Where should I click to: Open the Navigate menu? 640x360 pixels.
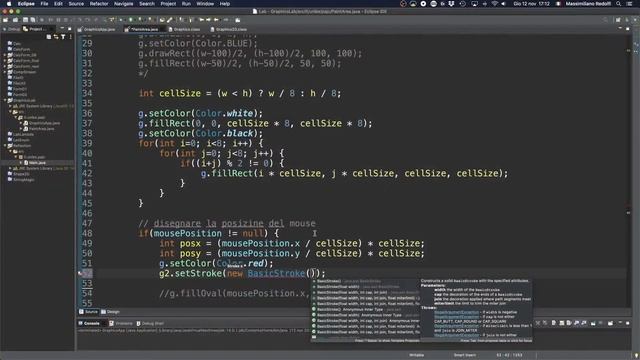[123, 4]
